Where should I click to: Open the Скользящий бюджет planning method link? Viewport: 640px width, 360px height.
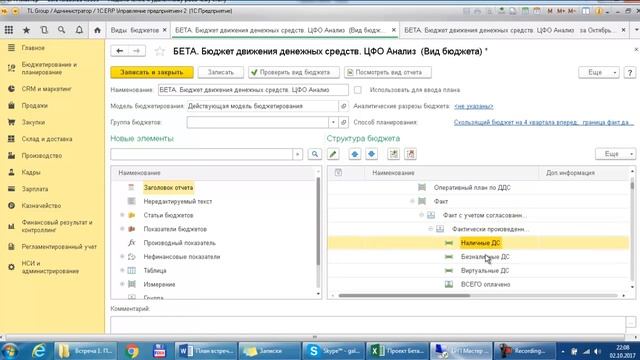click(544, 122)
